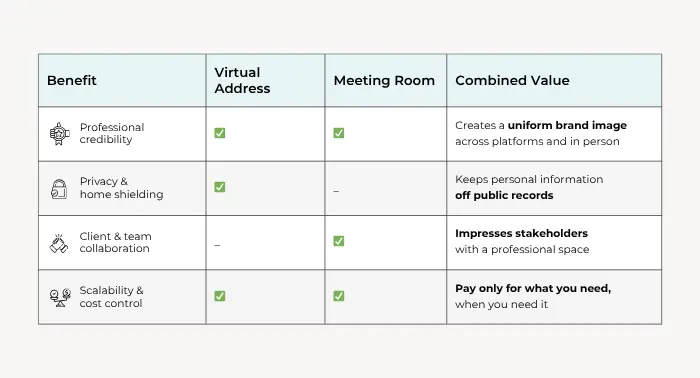Click the Benefit column header
Viewport: 700px width, 378px height.
coord(72,80)
